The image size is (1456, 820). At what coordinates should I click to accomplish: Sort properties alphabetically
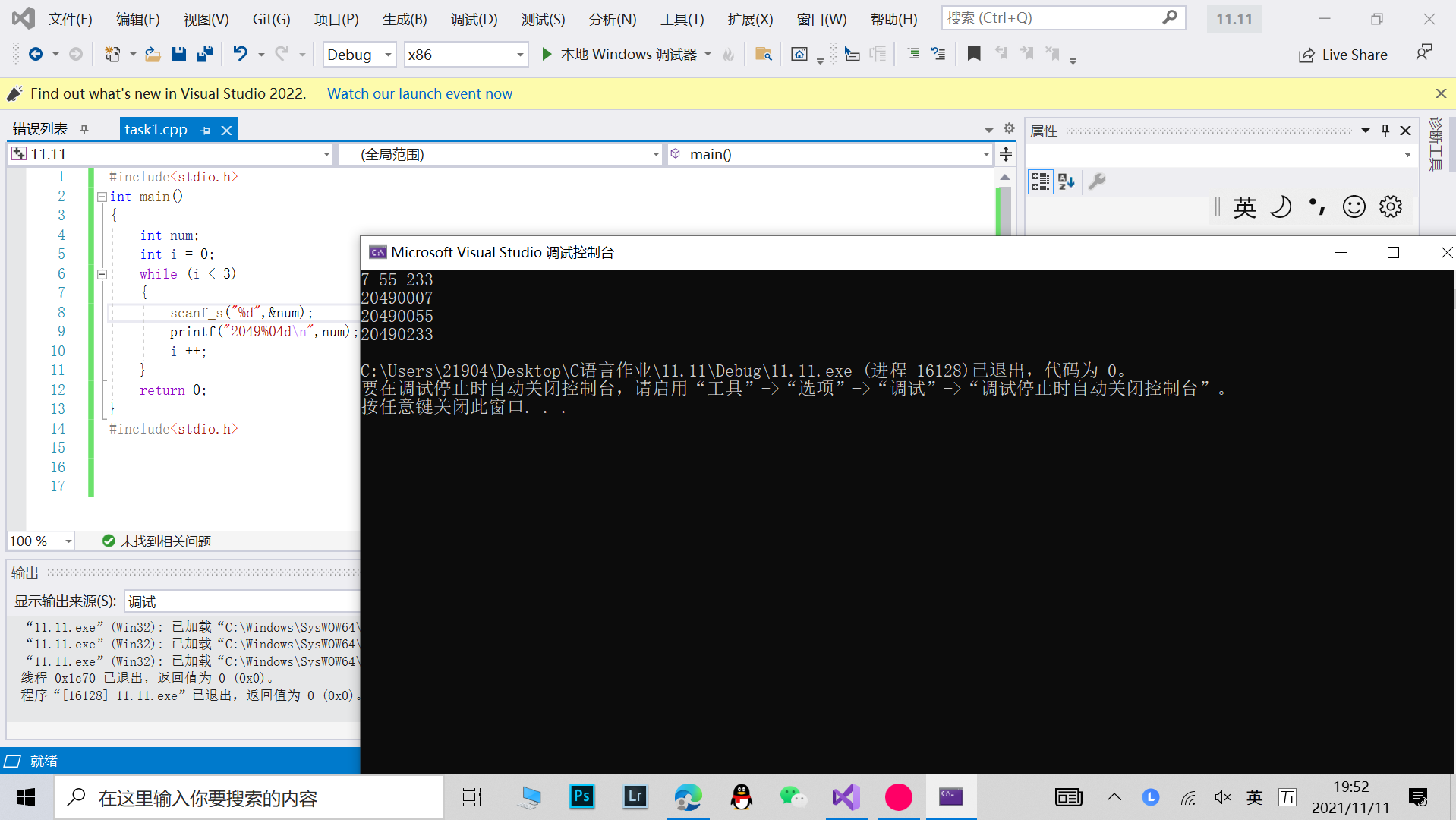(x=1067, y=181)
